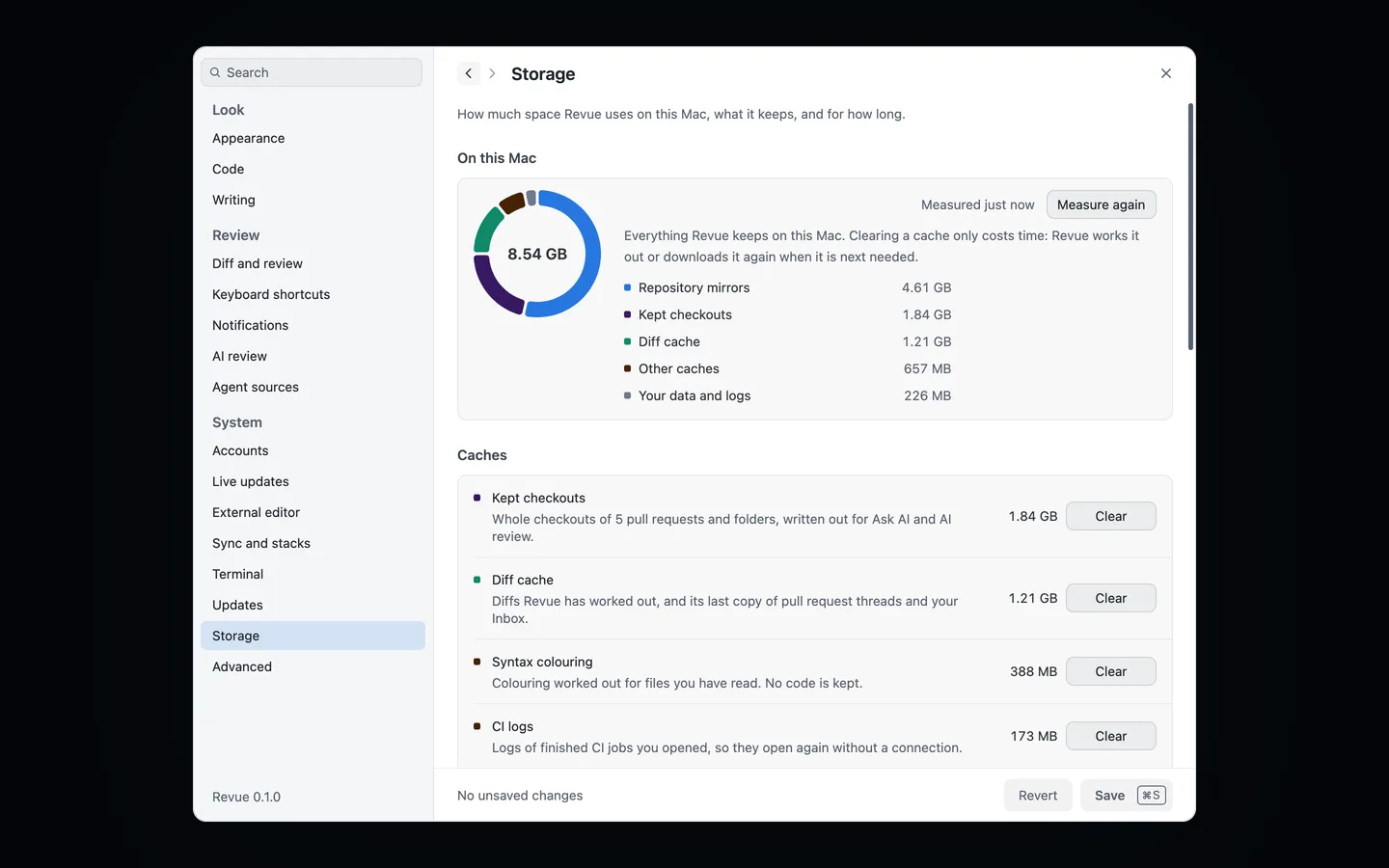Select the Storage sidebar item

coord(313,636)
